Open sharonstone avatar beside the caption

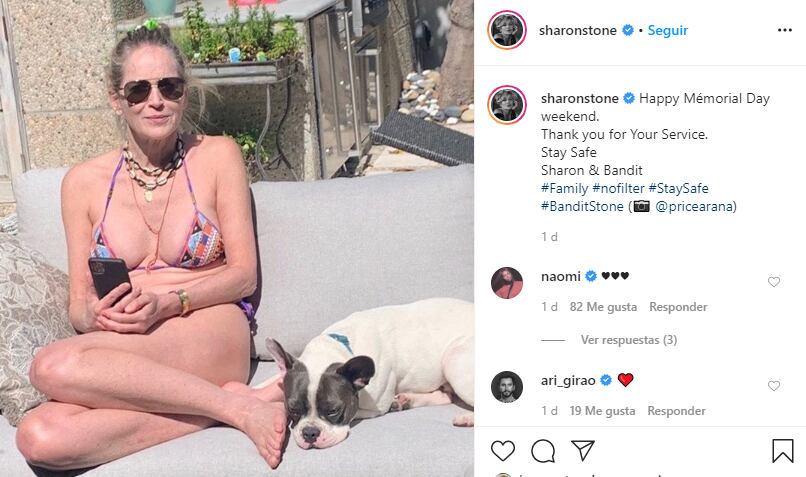[x=507, y=105]
